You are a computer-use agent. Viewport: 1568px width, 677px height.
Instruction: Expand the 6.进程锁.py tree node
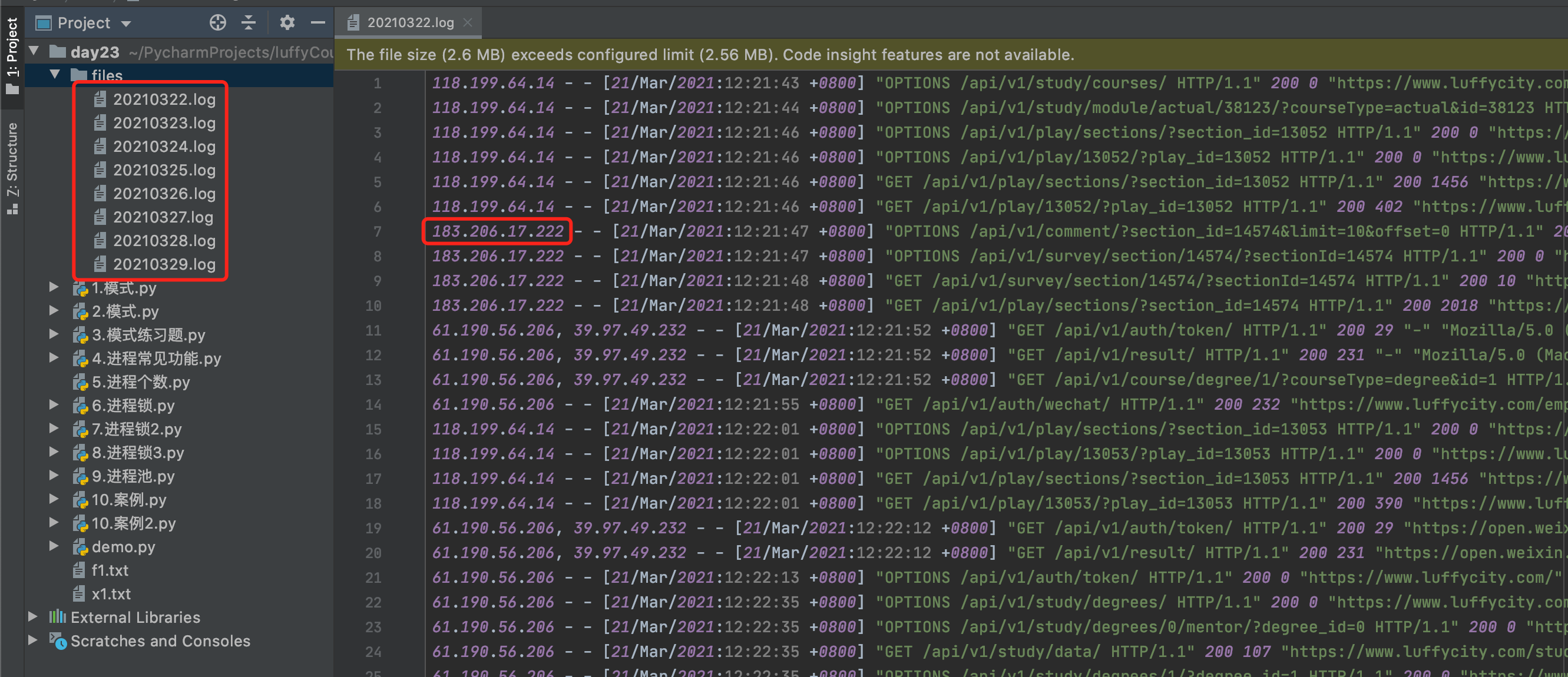[x=54, y=405]
